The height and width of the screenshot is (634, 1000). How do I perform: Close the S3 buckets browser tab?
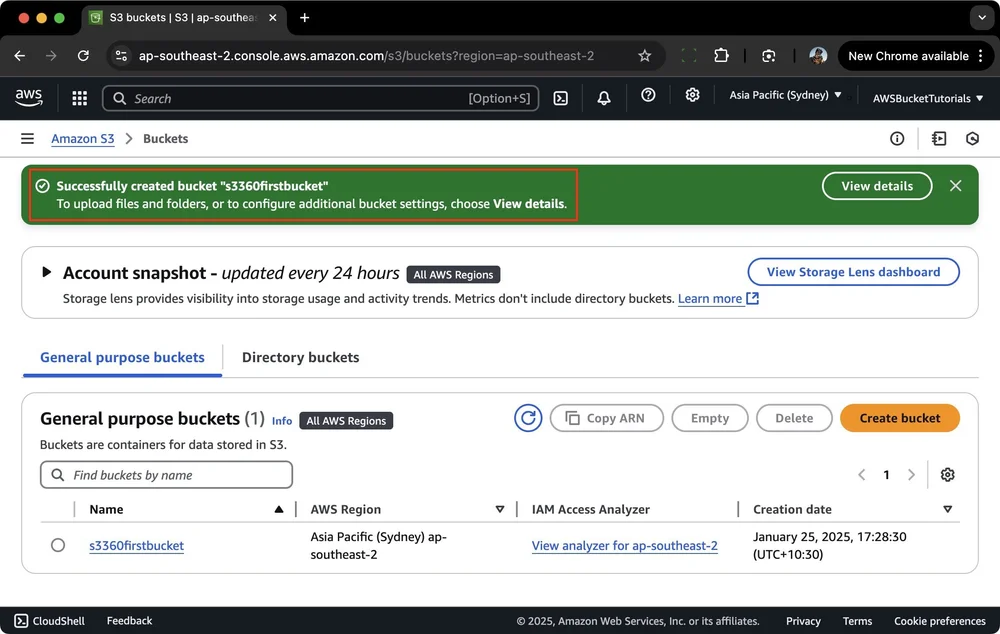(273, 18)
